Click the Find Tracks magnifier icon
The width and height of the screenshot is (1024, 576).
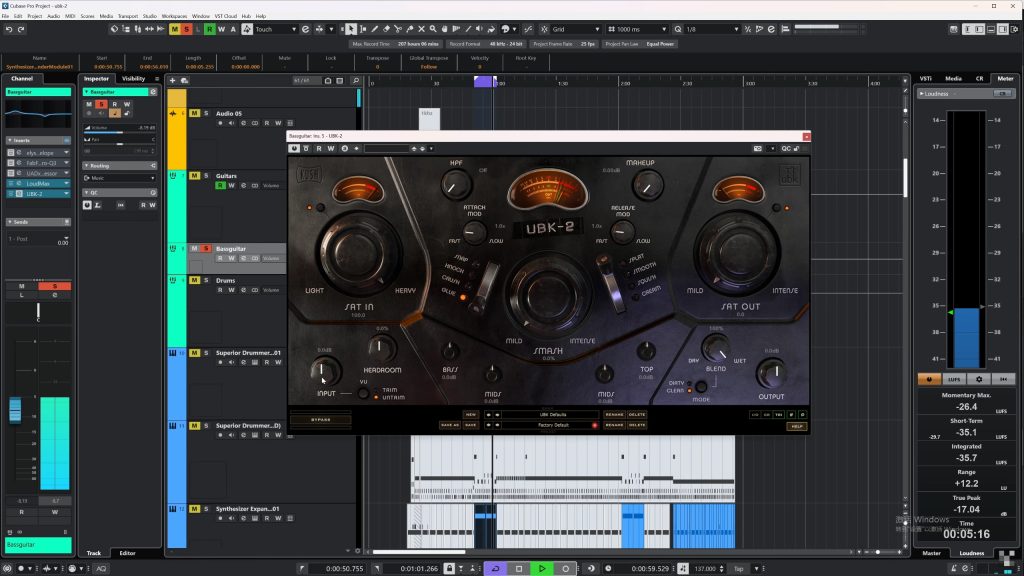click(x=355, y=80)
